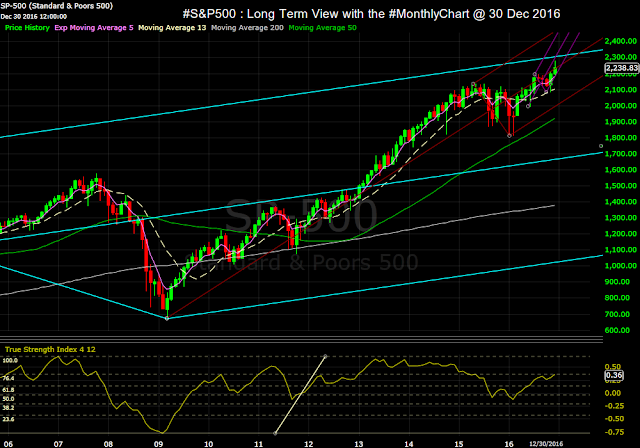
Task: Click the 09 year label on time axis
Action: tap(158, 444)
